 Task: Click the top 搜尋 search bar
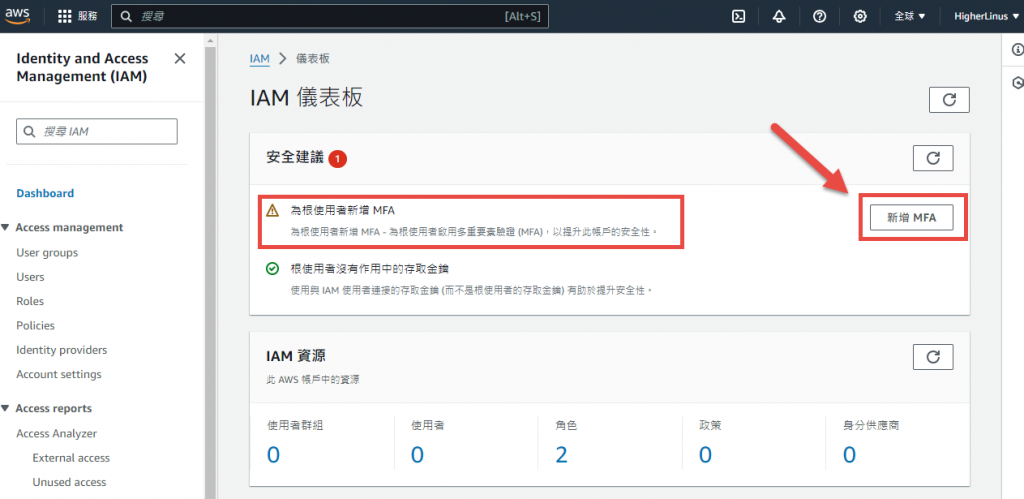point(330,16)
